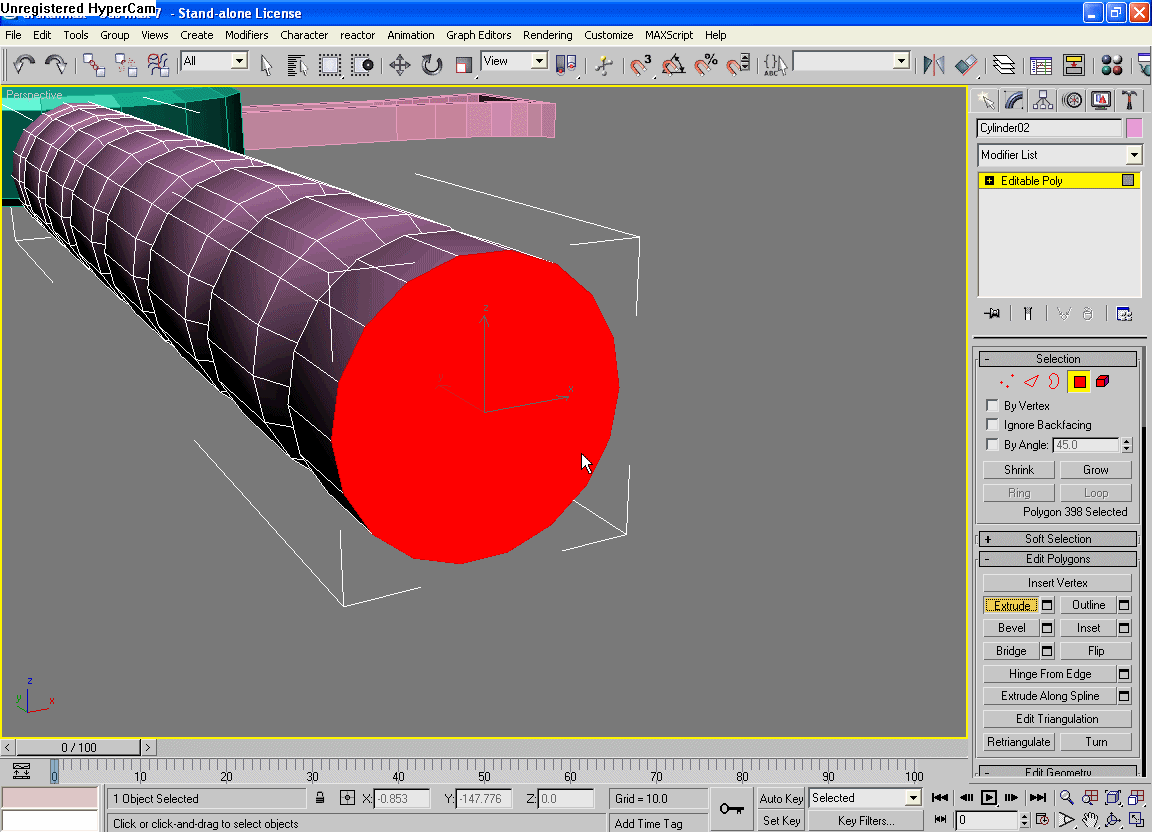Check the Ignore Backfacing option
The height and width of the screenshot is (832, 1152).
[992, 425]
